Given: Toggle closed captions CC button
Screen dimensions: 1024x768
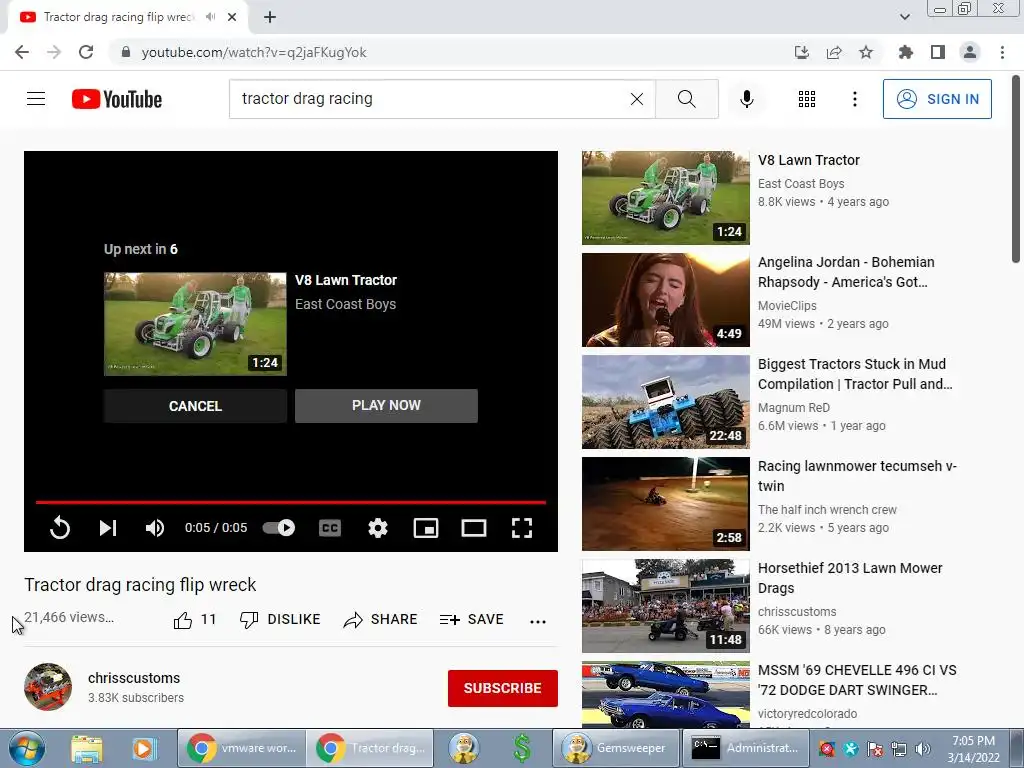Looking at the screenshot, I should pyautogui.click(x=330, y=528).
